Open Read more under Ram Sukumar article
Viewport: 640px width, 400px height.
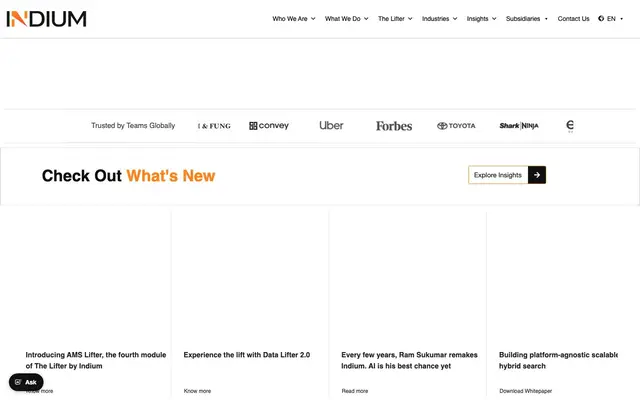tap(355, 391)
